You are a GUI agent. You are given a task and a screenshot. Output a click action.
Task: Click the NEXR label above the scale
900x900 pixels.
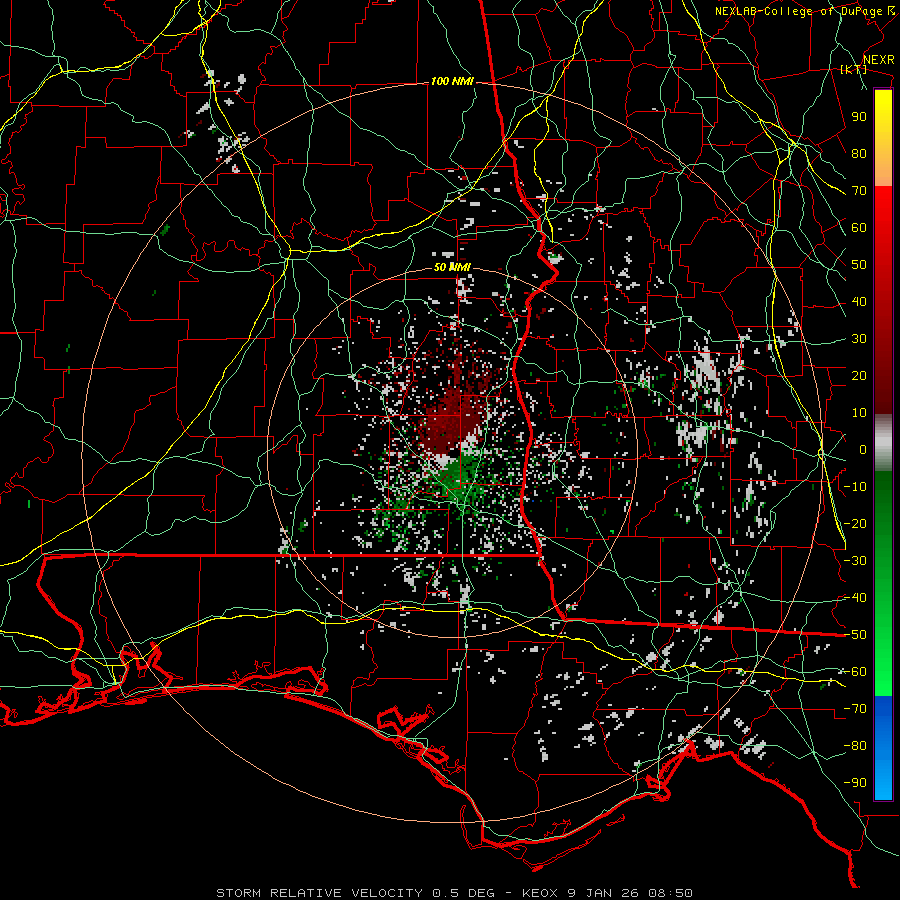click(x=879, y=60)
